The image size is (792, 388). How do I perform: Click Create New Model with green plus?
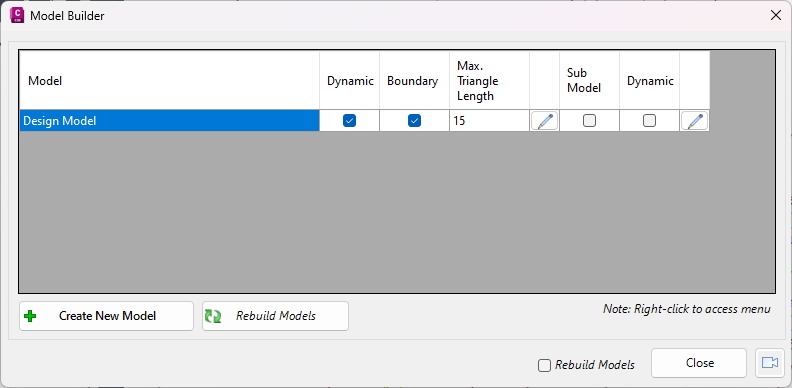[107, 316]
